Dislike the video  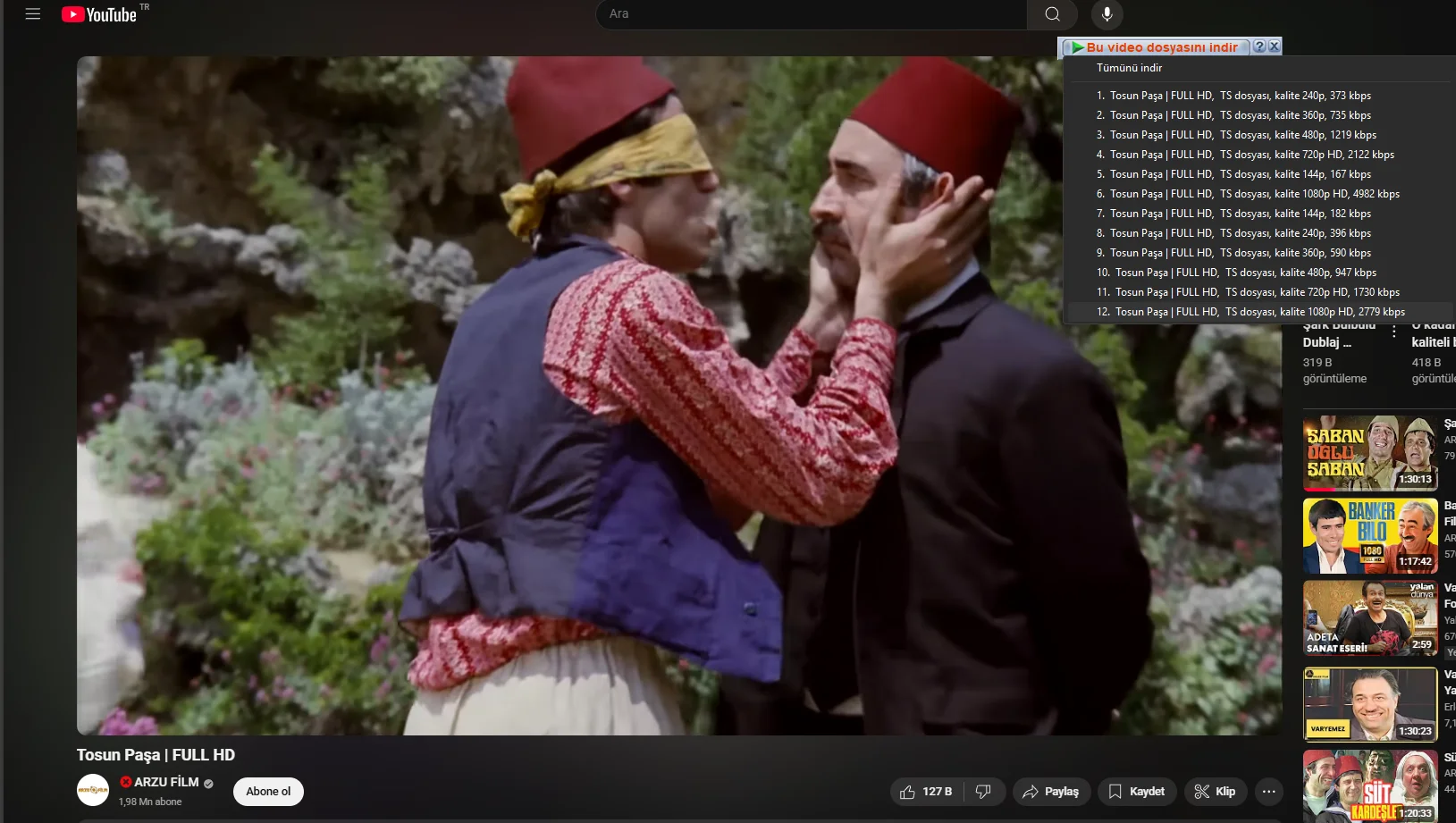pyautogui.click(x=984, y=792)
